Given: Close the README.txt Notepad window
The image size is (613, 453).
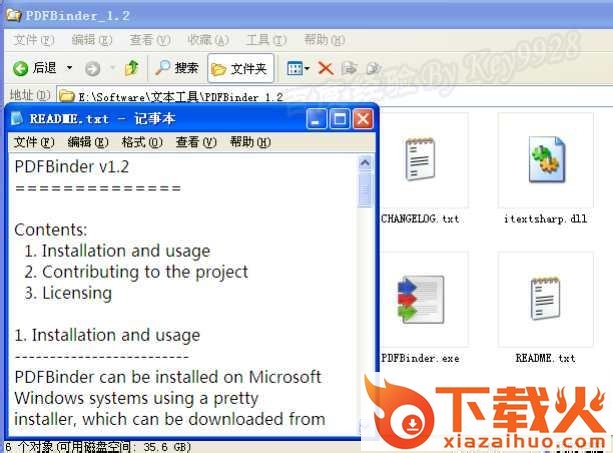Looking at the screenshot, I should 363,119.
